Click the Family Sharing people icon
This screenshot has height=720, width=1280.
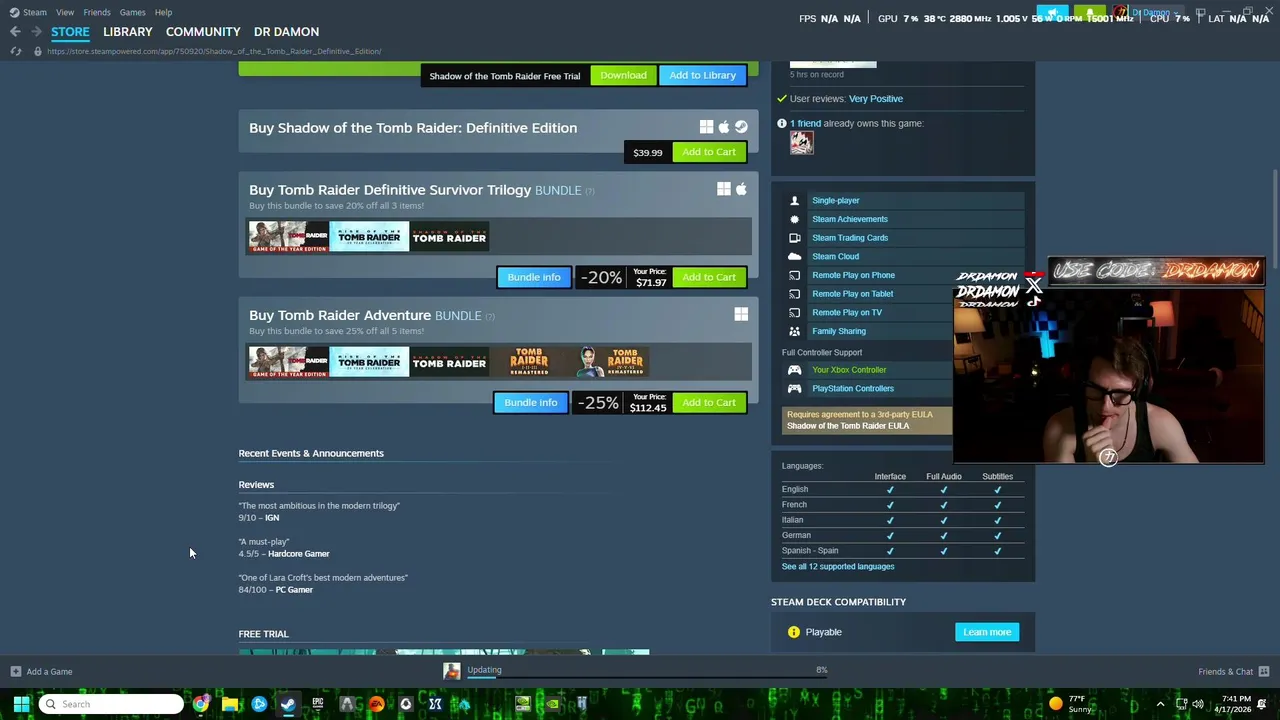point(795,331)
